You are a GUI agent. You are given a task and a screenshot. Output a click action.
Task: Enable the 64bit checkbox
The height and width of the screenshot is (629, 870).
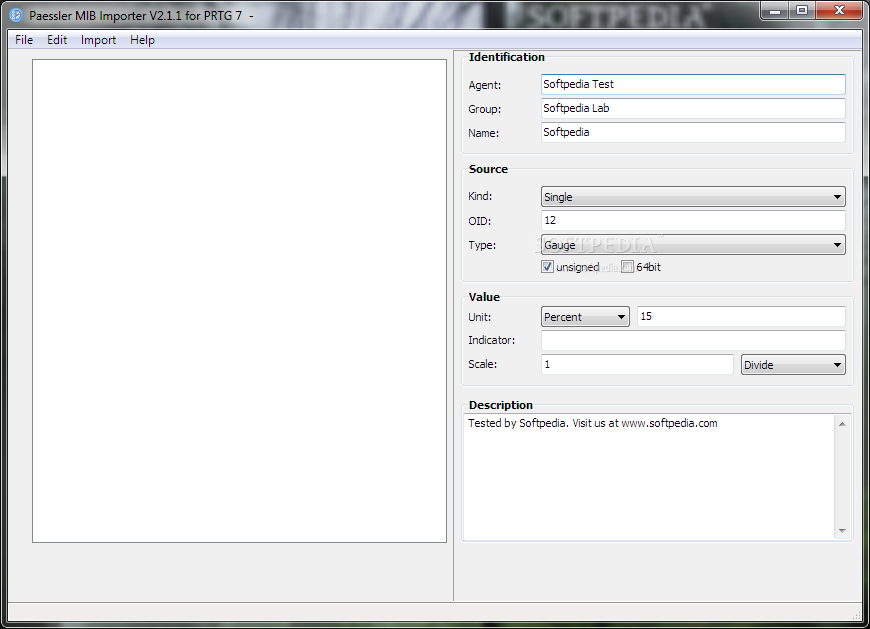[627, 267]
